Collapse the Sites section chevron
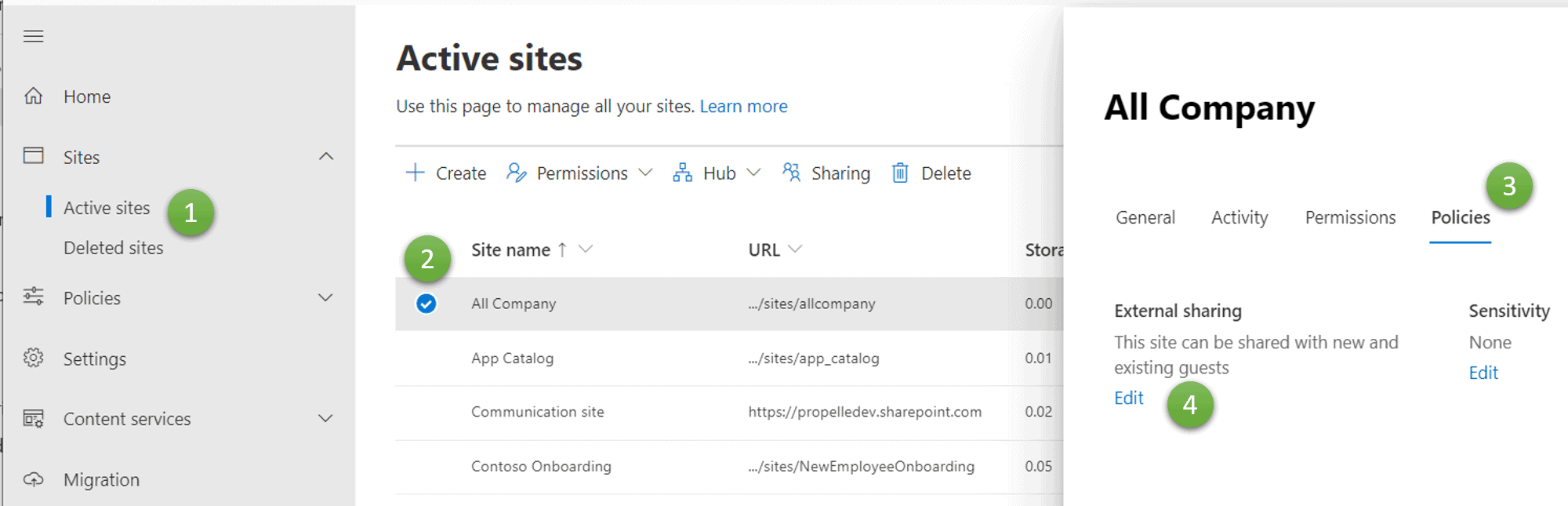The image size is (1568, 506). [326, 156]
